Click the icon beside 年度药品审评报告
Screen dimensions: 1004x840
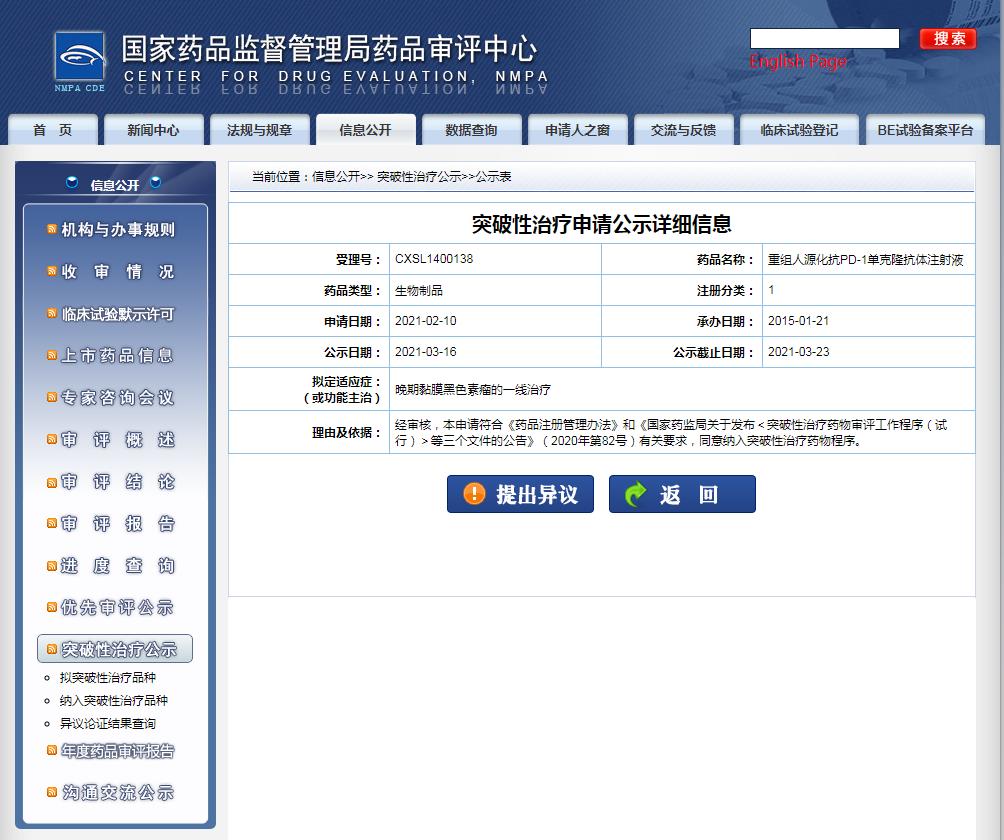(52, 751)
